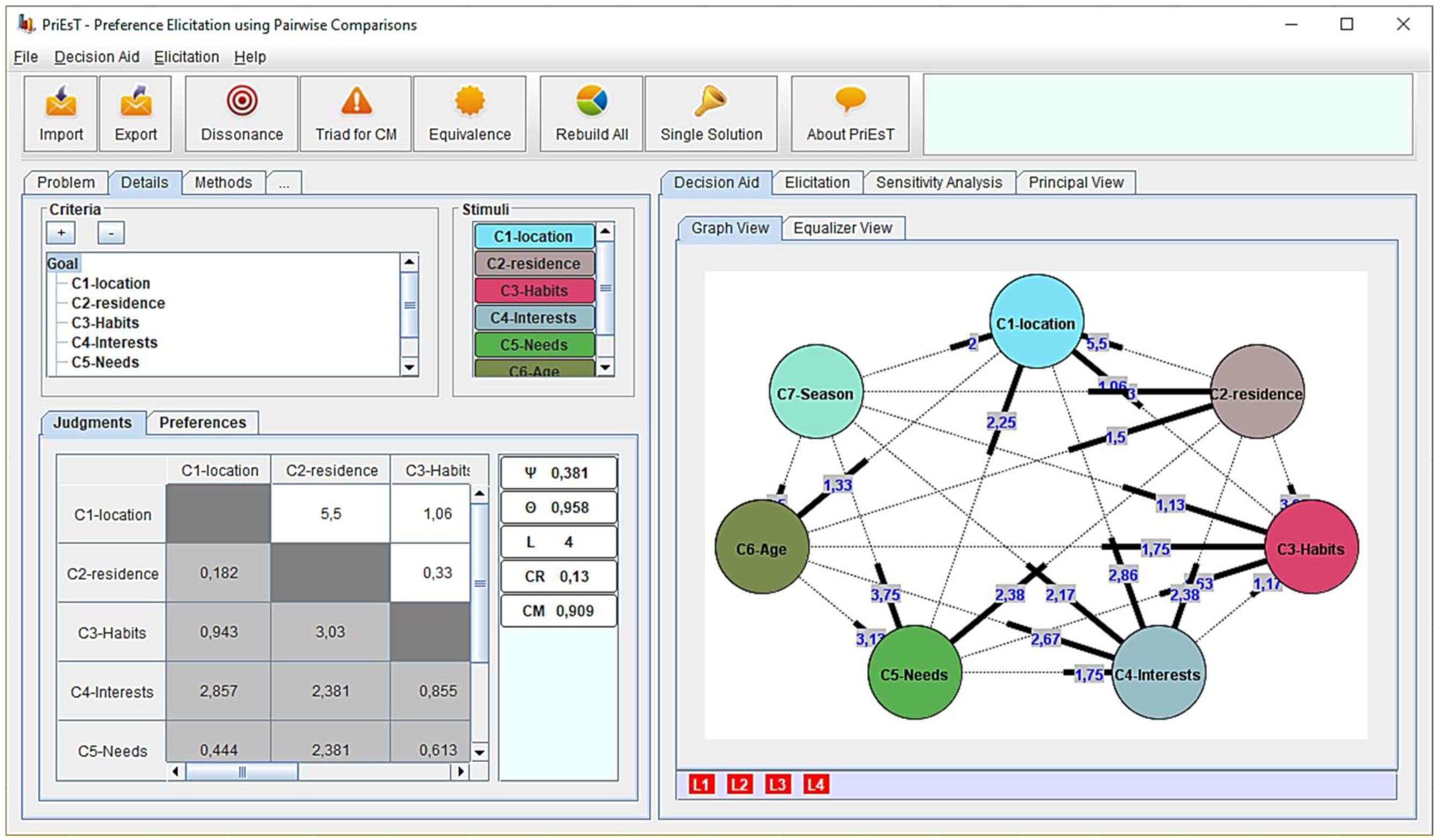Switch to the Equalizer View tab

[842, 228]
